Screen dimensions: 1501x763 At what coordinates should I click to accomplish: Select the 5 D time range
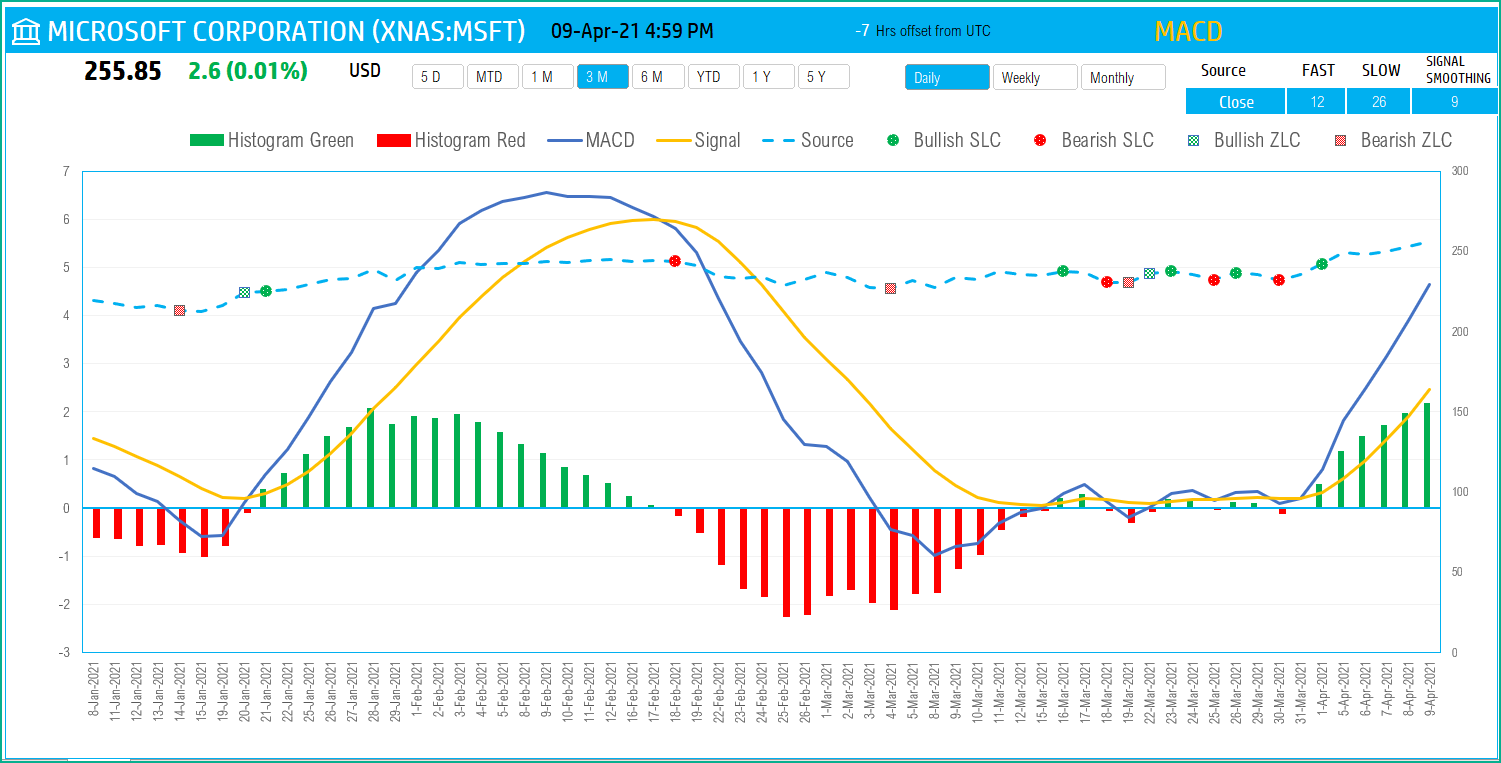click(x=438, y=77)
